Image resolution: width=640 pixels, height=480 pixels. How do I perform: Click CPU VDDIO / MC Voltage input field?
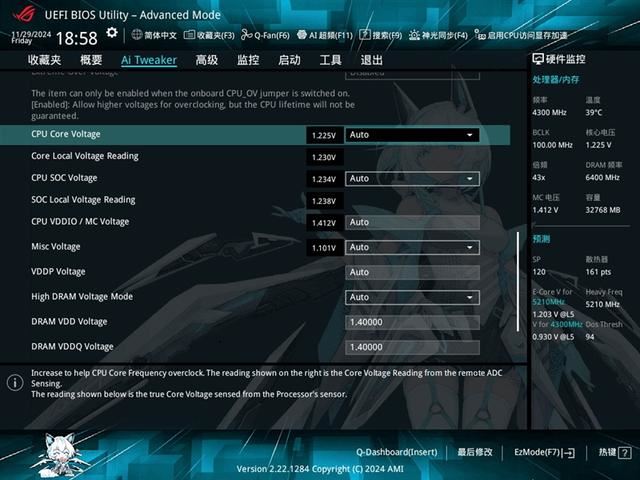412,222
